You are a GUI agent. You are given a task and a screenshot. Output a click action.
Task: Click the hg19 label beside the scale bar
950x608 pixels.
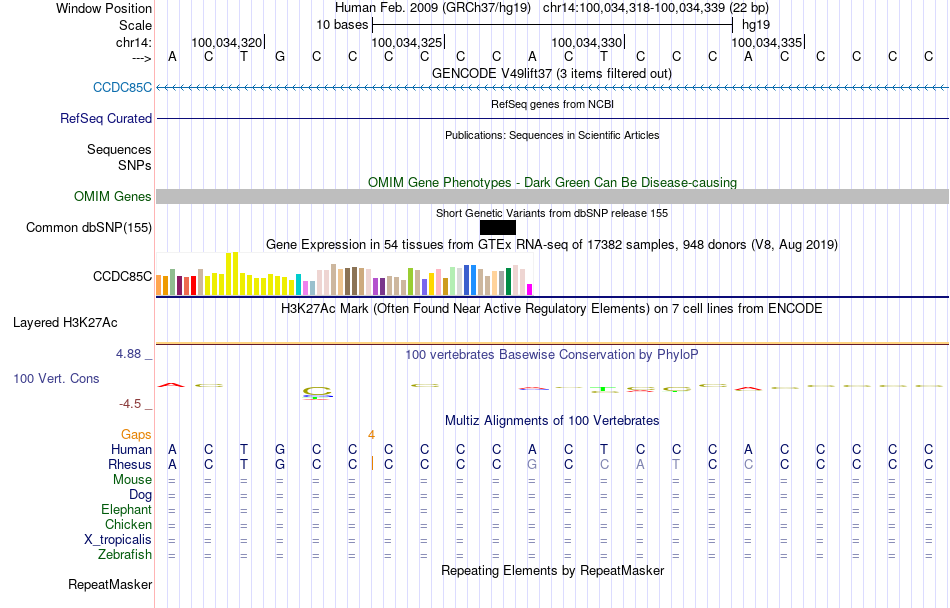(756, 25)
